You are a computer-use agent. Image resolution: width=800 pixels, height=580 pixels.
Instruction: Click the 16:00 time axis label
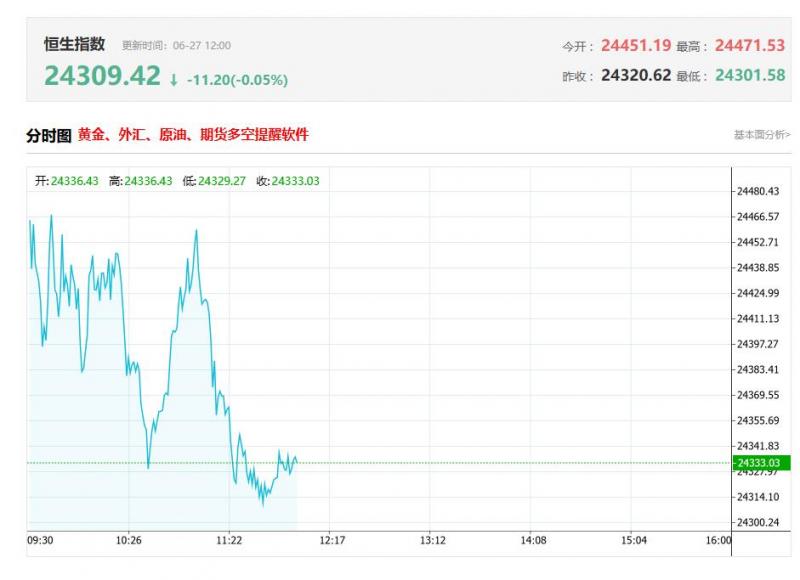[x=718, y=540]
